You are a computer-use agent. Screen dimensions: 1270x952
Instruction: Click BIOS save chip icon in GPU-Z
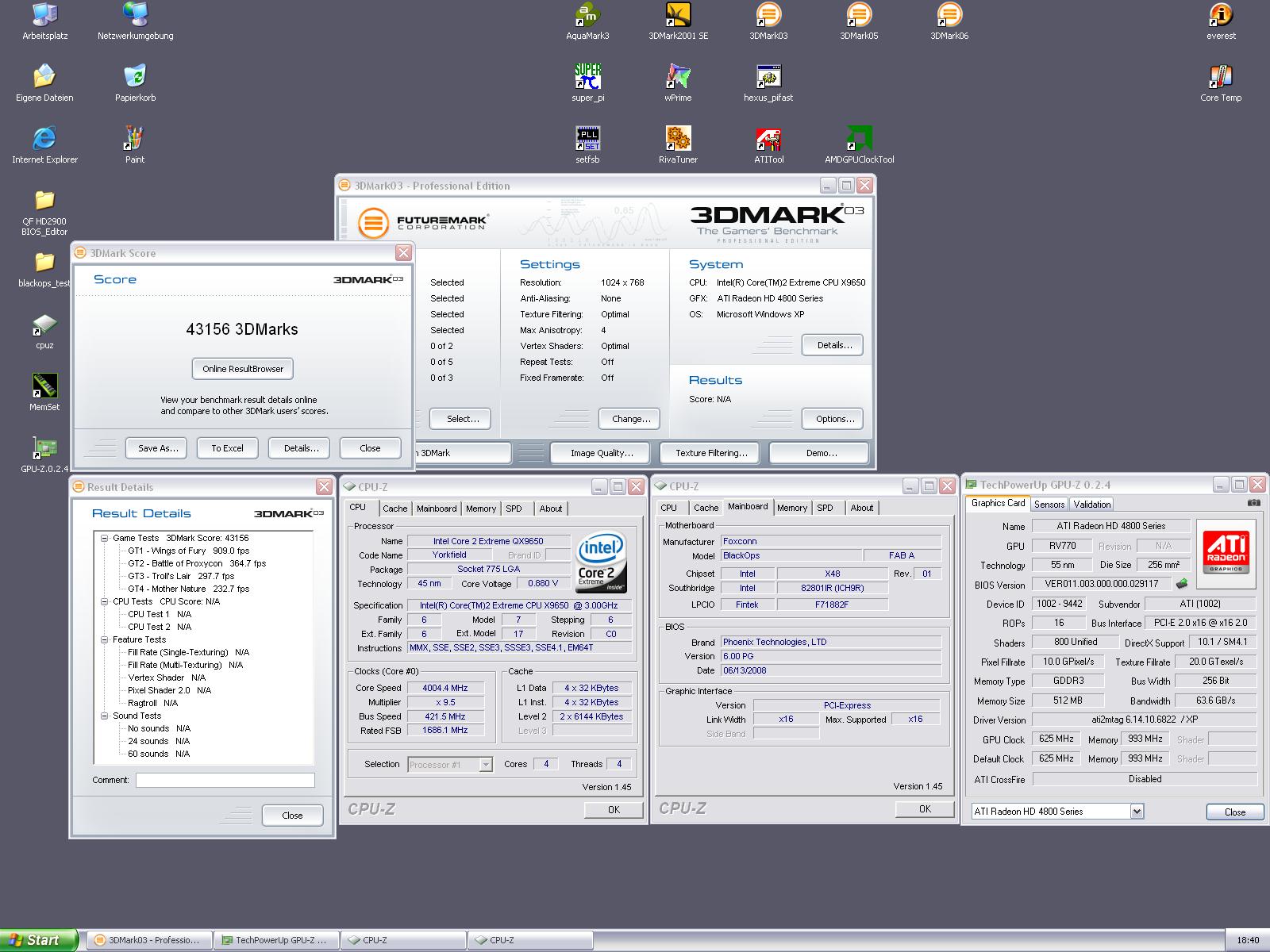1182,584
